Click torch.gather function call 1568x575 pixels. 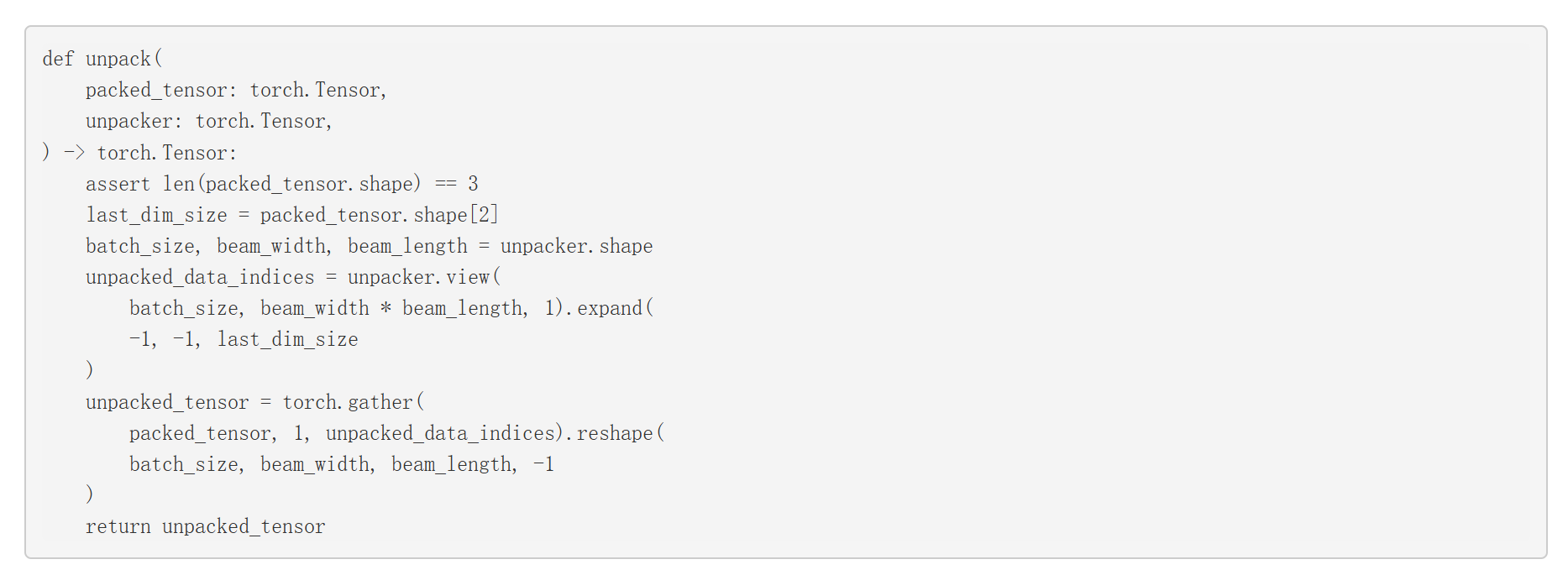point(348,403)
